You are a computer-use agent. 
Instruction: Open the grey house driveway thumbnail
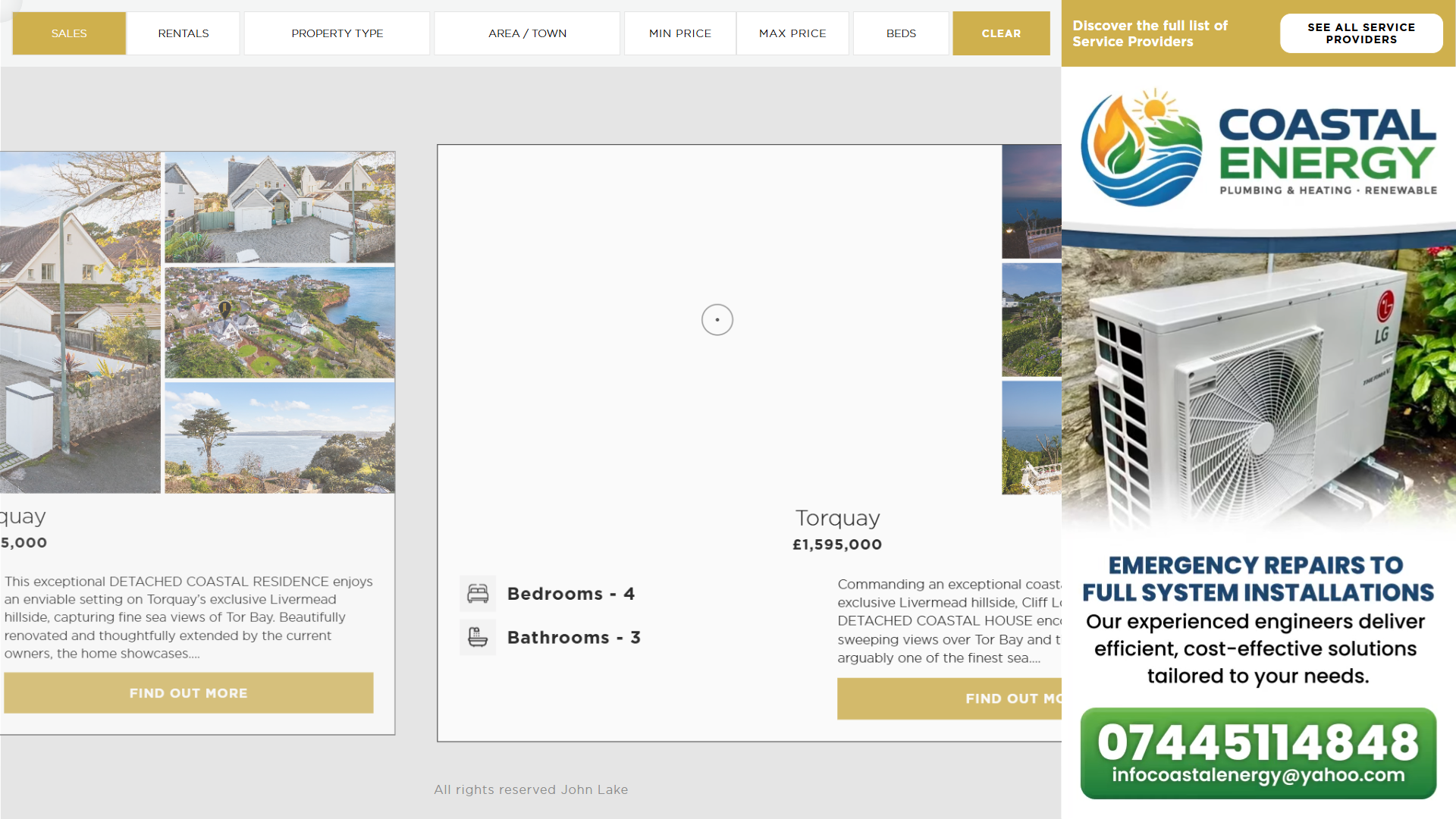pos(280,207)
